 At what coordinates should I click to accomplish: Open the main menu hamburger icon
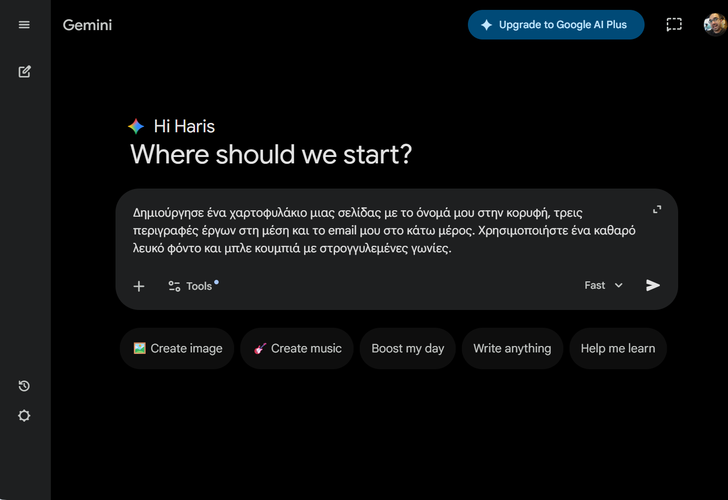pos(24,25)
